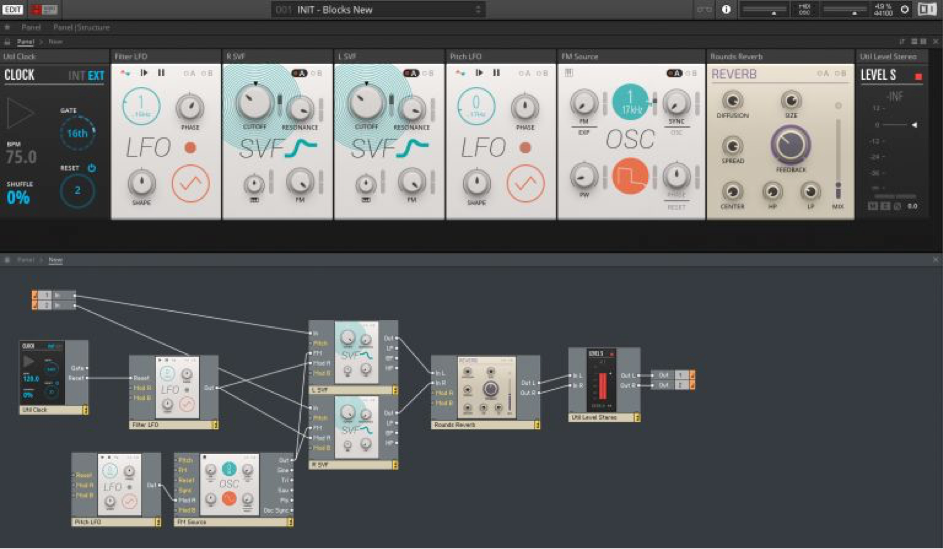
Task: Click the Filter LFO waveform shape icon
Action: coord(190,183)
